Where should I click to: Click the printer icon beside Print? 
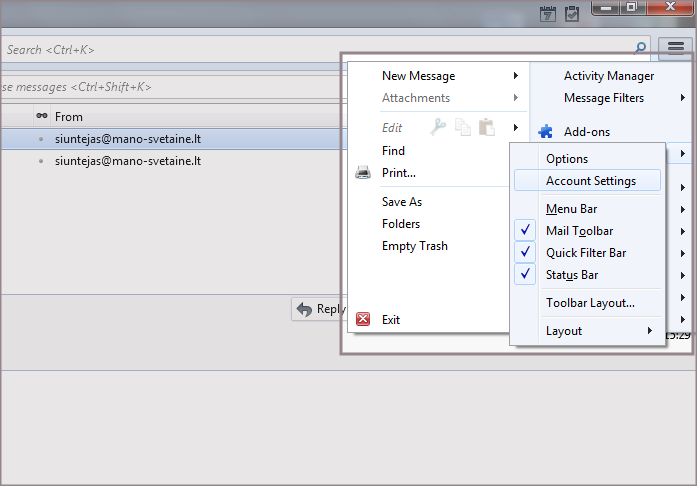[363, 173]
